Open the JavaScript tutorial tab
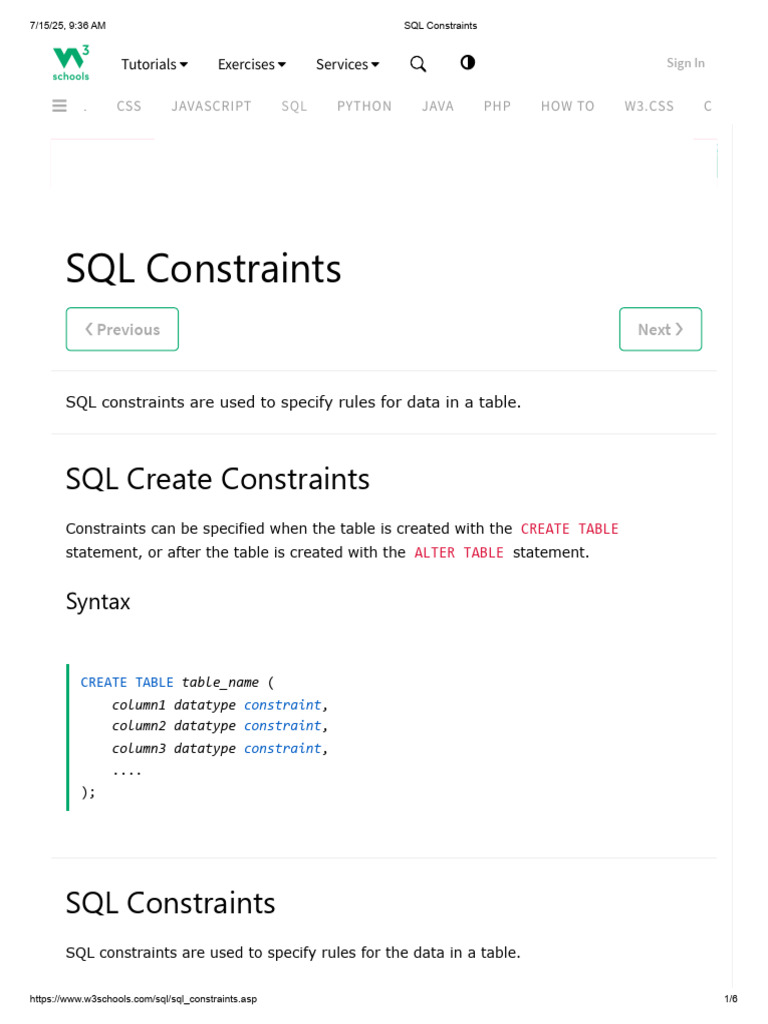 click(x=211, y=106)
